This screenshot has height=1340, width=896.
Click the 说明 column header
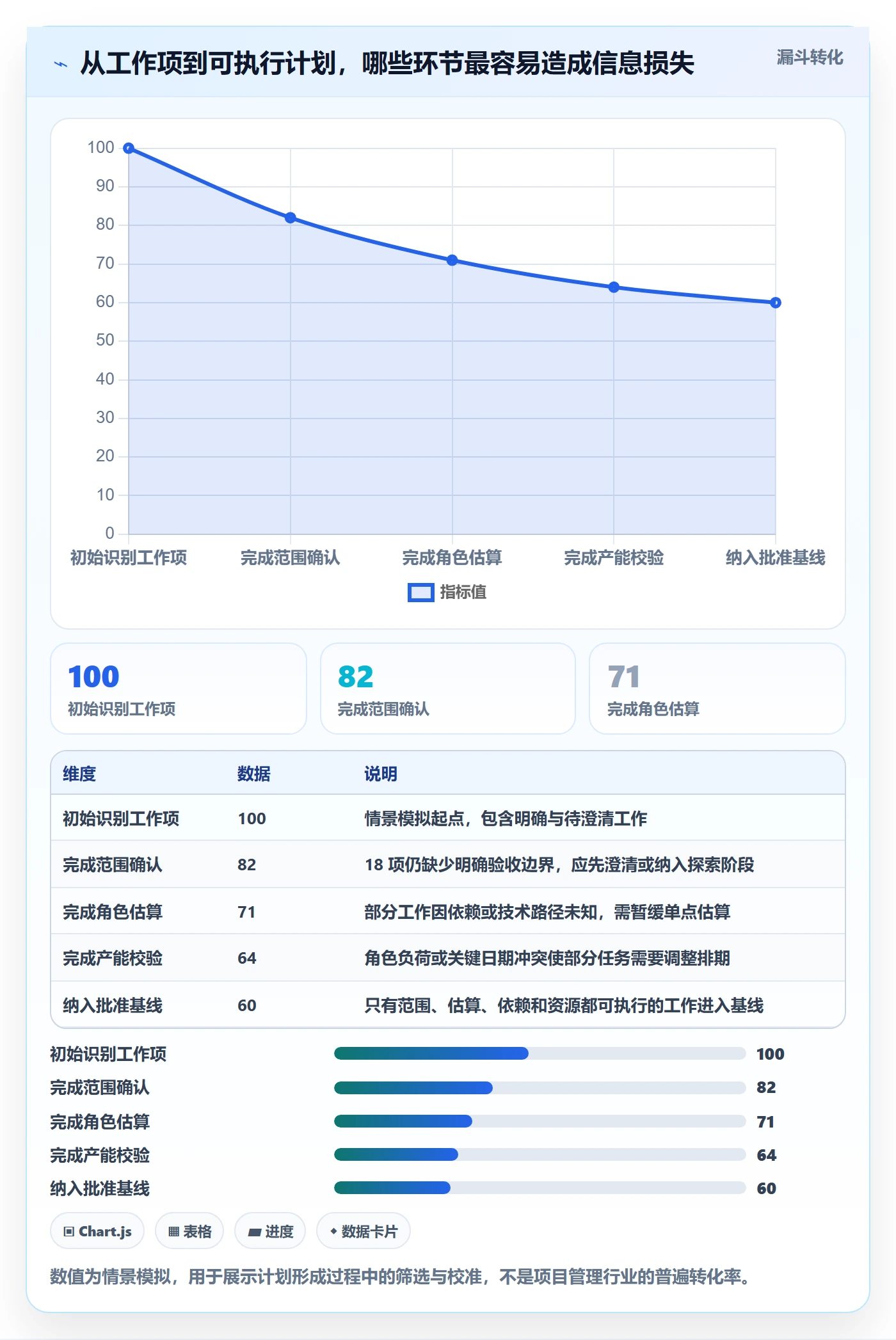(x=381, y=774)
